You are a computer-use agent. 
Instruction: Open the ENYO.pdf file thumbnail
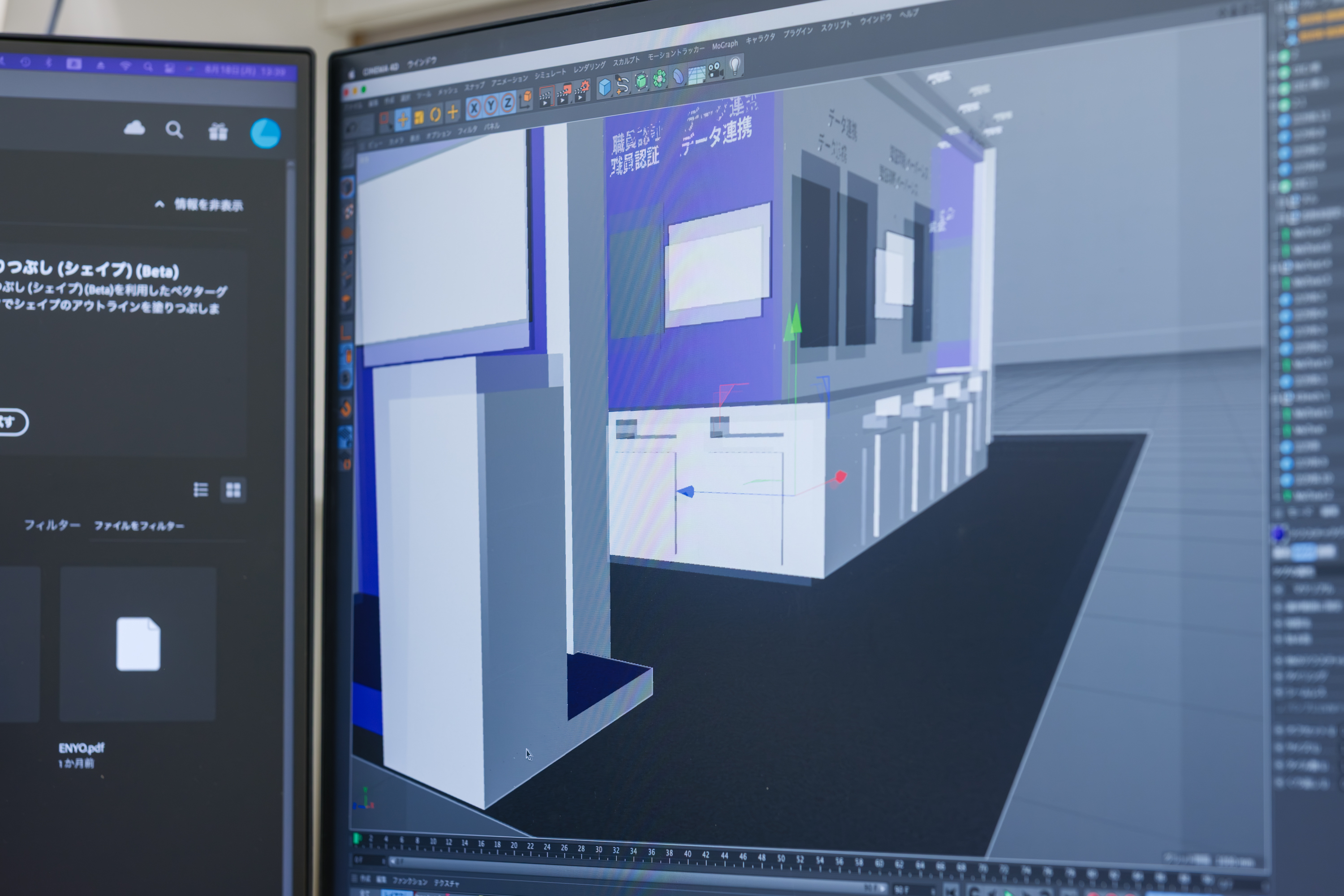(x=138, y=643)
